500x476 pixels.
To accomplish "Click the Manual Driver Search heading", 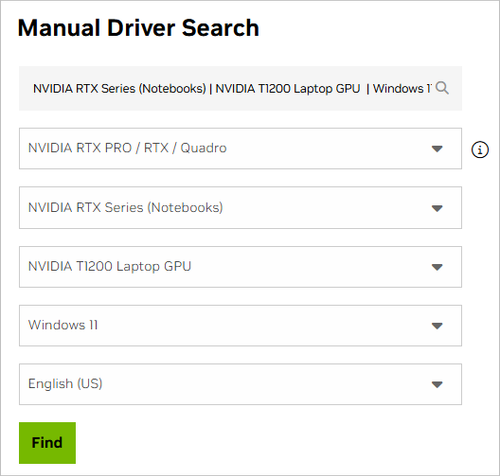I will 138,28.
